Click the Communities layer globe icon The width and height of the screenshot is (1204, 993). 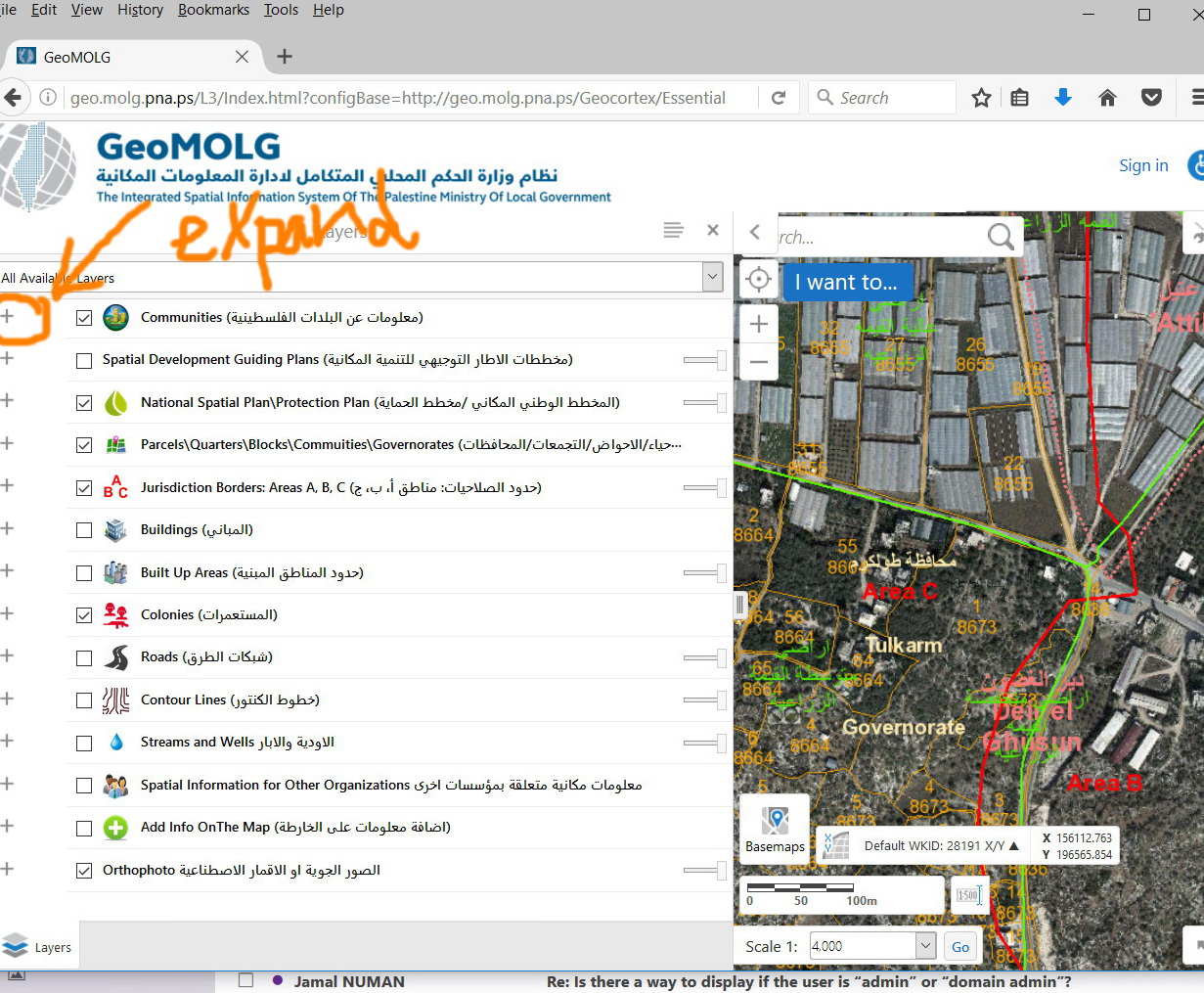tap(115, 317)
